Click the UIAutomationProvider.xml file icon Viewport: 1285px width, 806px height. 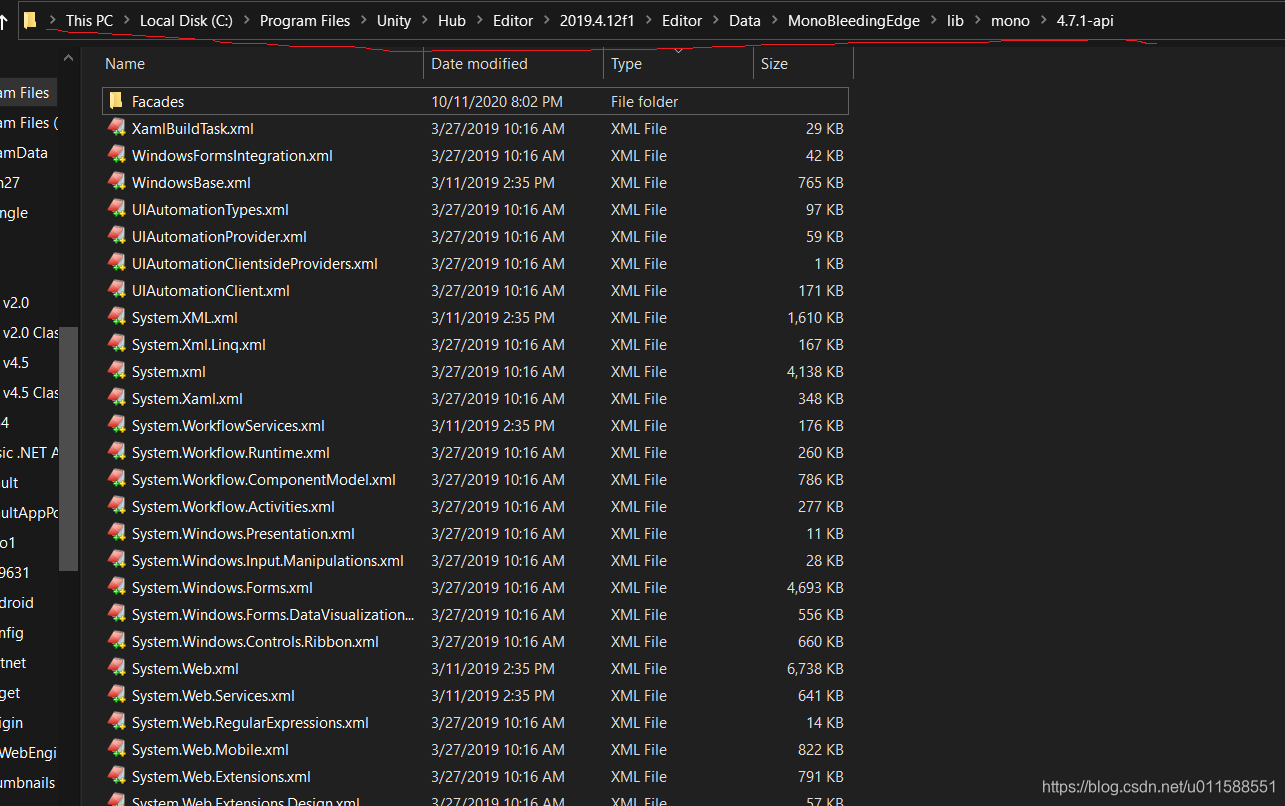[116, 236]
